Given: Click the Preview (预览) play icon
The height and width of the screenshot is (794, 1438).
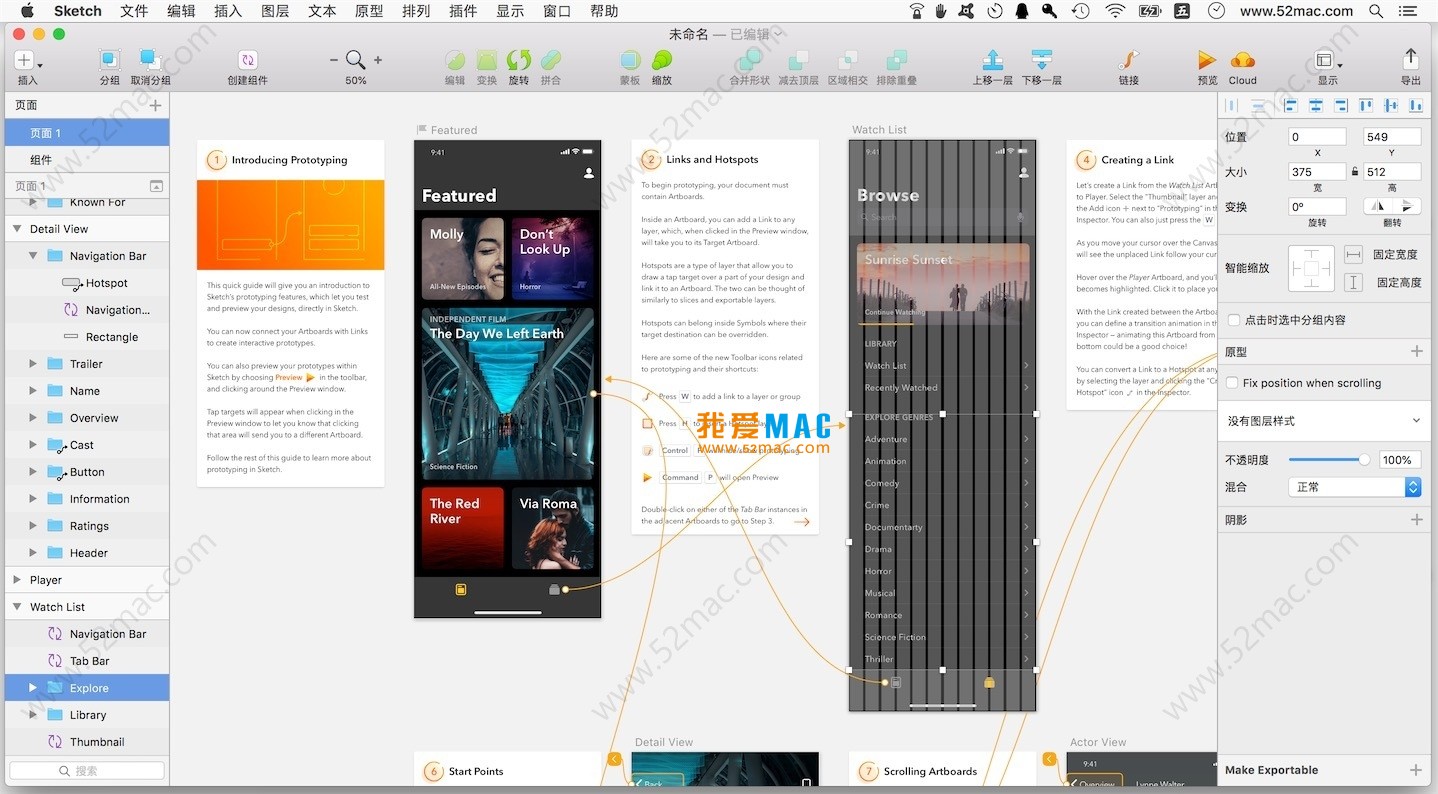Looking at the screenshot, I should (x=1207, y=61).
